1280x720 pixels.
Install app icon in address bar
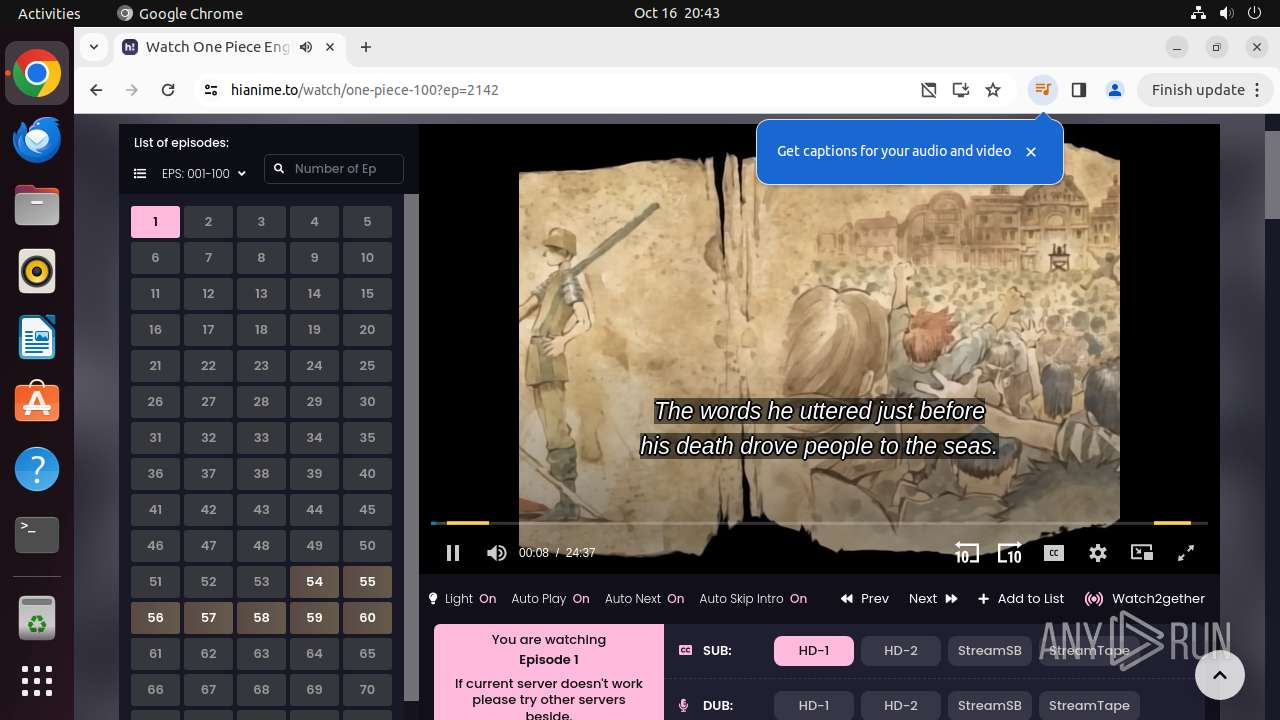pos(961,90)
